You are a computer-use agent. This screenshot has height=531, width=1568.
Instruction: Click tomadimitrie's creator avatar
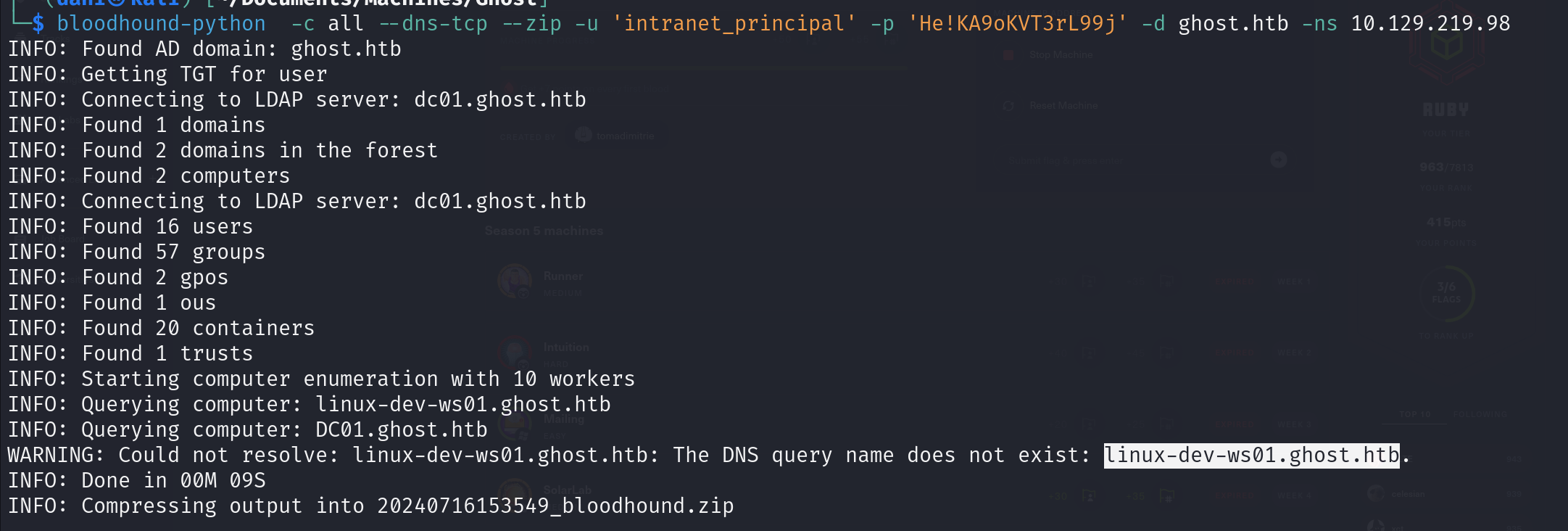point(584,135)
